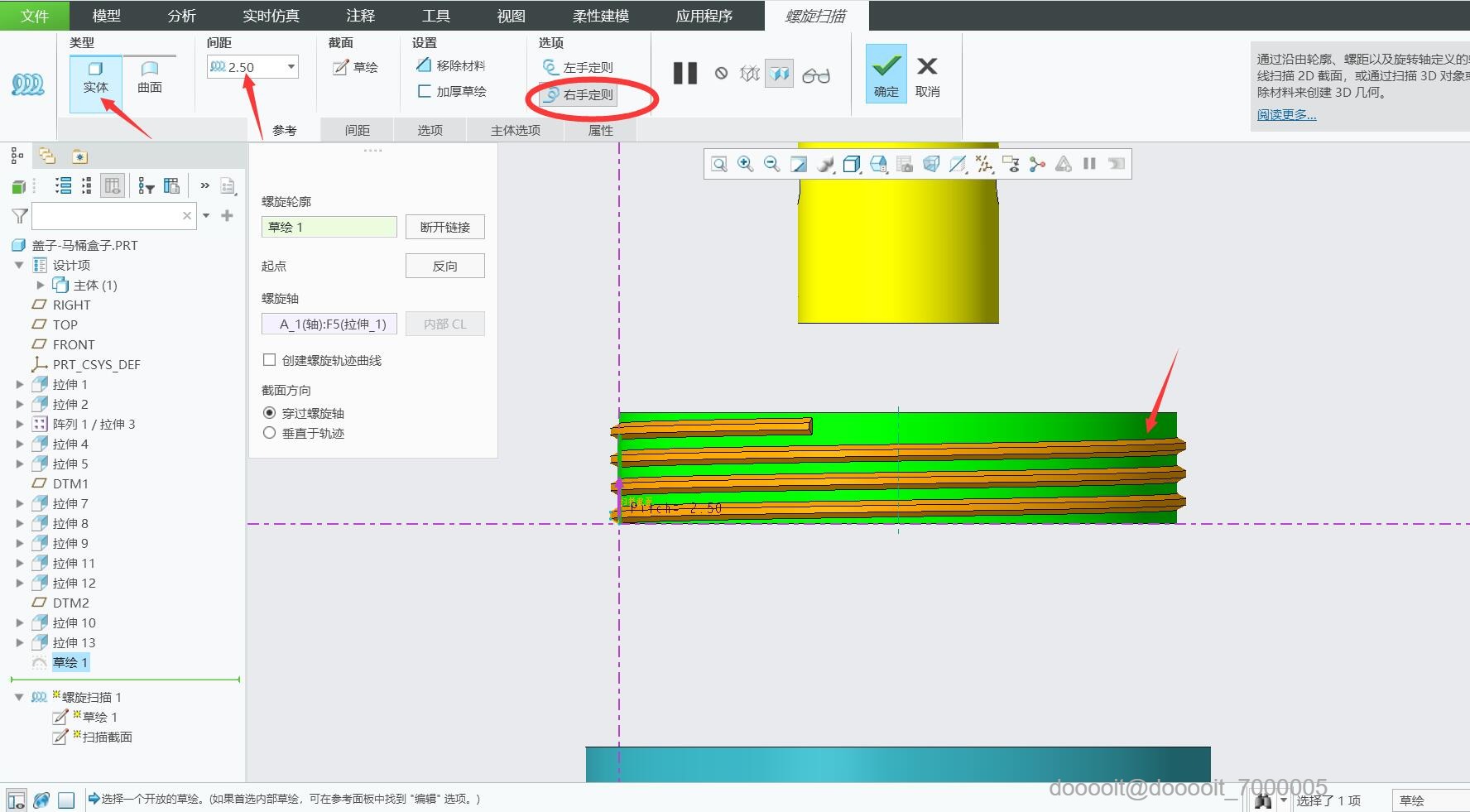Open the pitch value 2.50 dropdown arrow
This screenshot has width=1470, height=812.
pos(291,67)
